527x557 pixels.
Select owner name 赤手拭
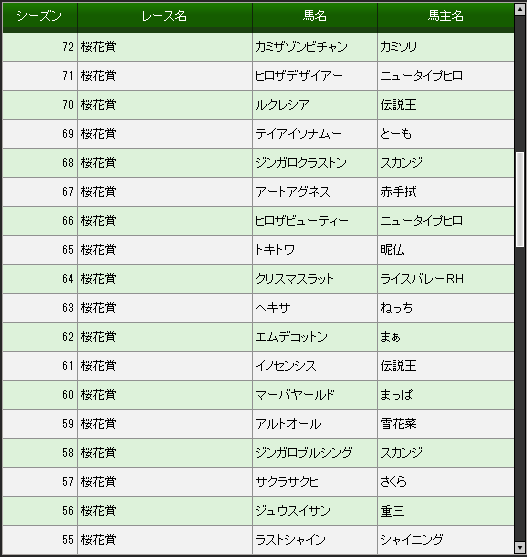[398, 192]
